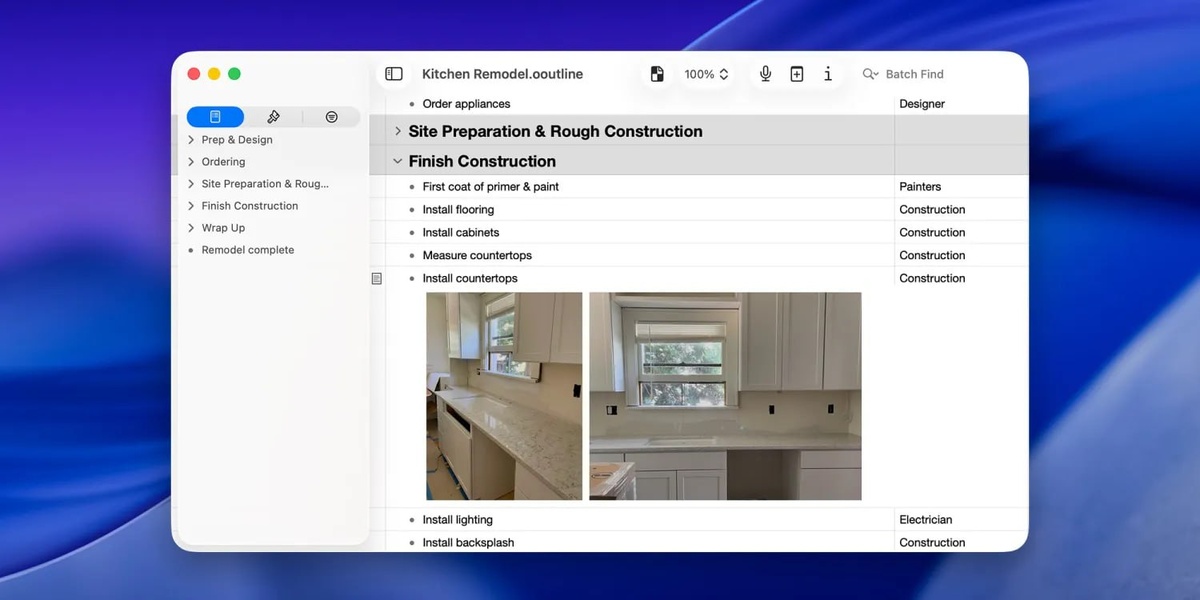Click the Batch Find search magnifier icon
This screenshot has width=1200, height=600.
point(870,74)
